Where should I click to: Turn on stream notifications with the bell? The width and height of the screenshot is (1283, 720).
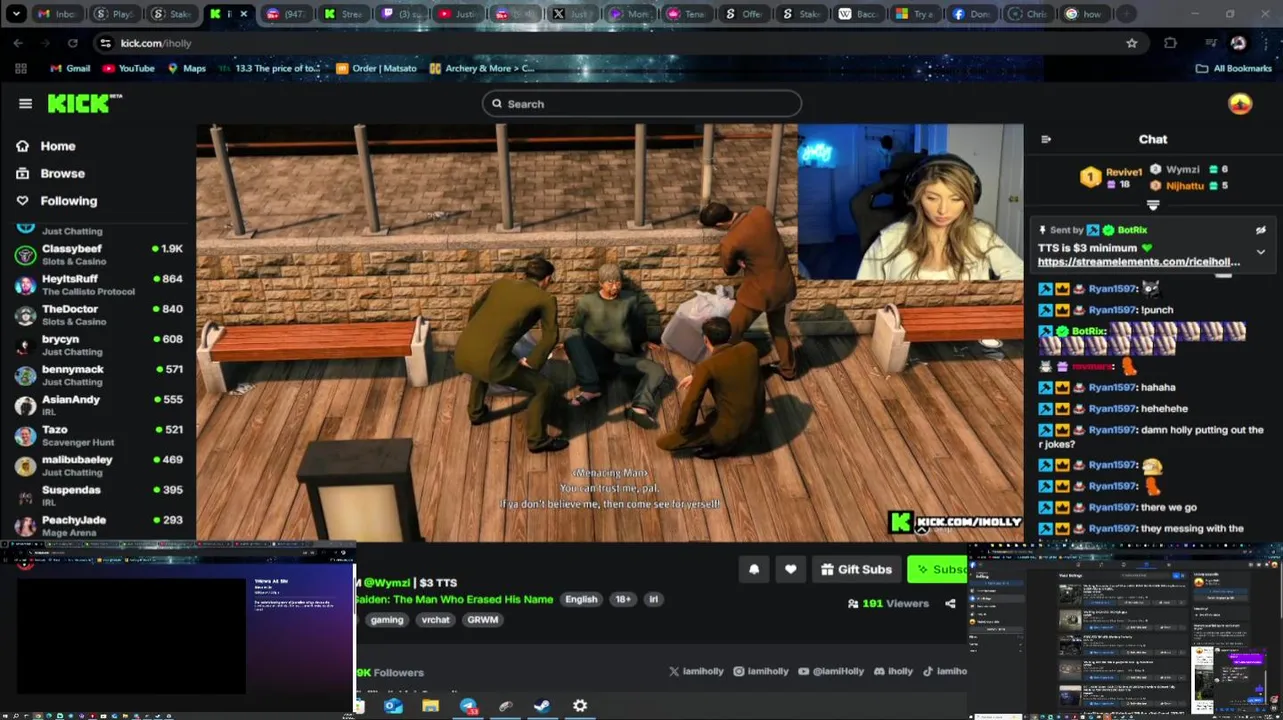754,569
